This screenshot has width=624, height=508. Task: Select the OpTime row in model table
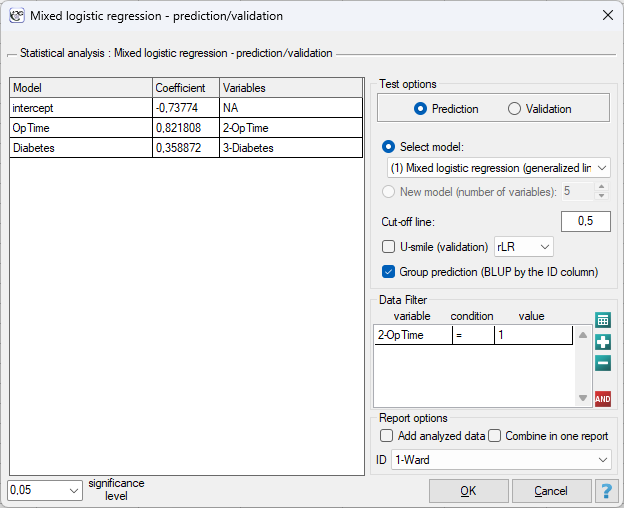coord(186,128)
